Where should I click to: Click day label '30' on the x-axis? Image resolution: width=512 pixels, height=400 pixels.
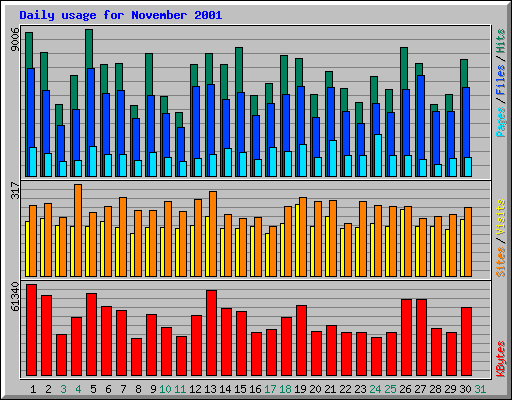pyautogui.click(x=465, y=389)
